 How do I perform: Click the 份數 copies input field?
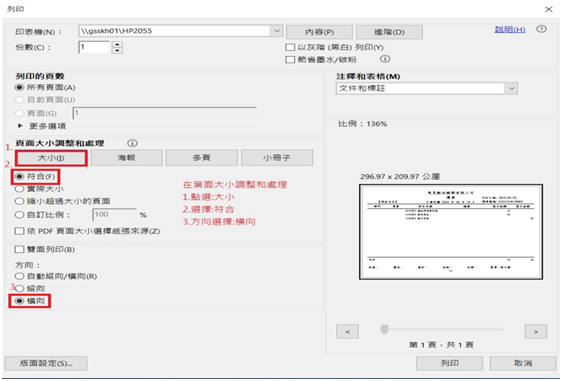[94, 47]
